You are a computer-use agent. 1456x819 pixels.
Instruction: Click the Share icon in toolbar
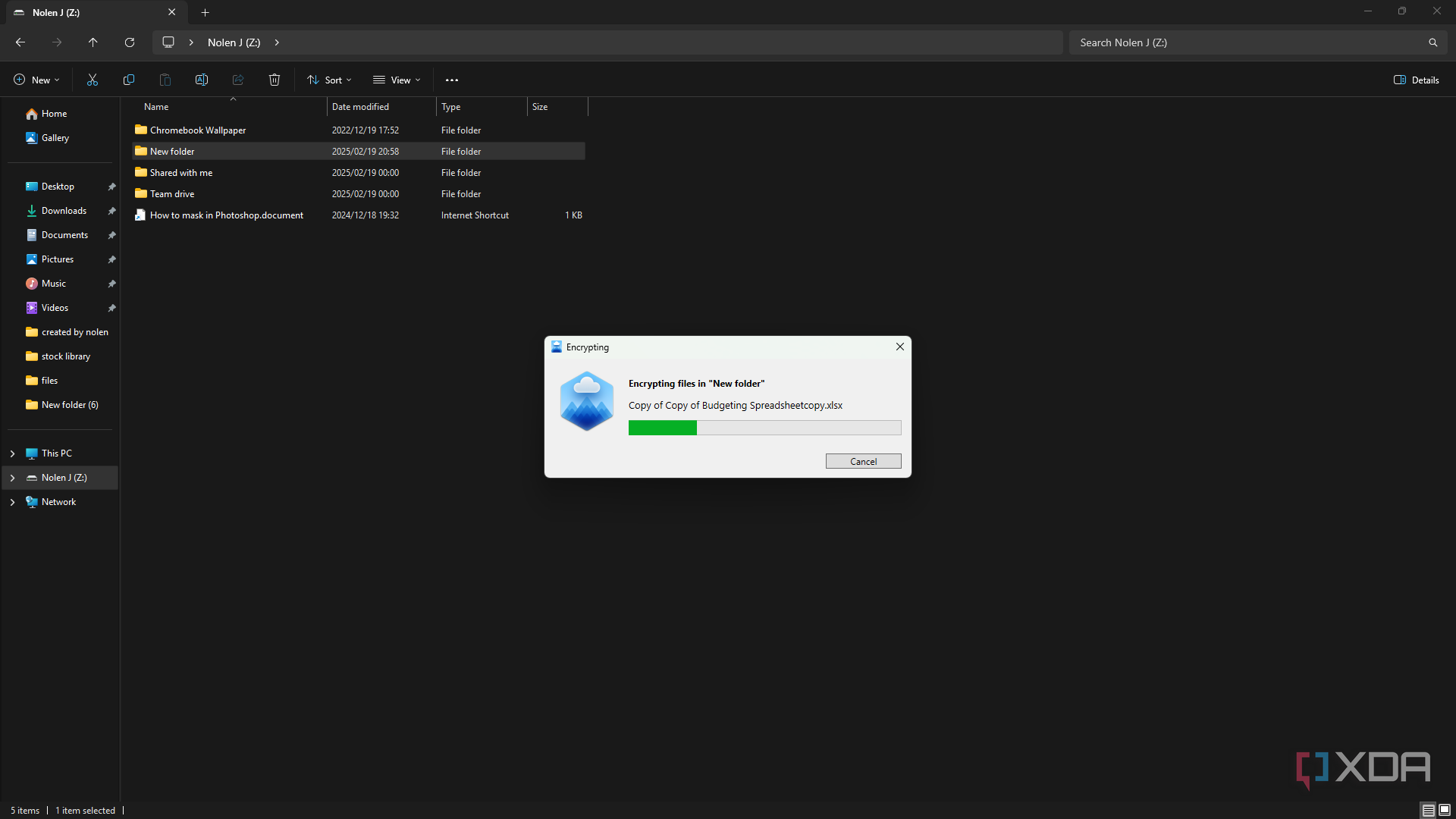pos(238,80)
